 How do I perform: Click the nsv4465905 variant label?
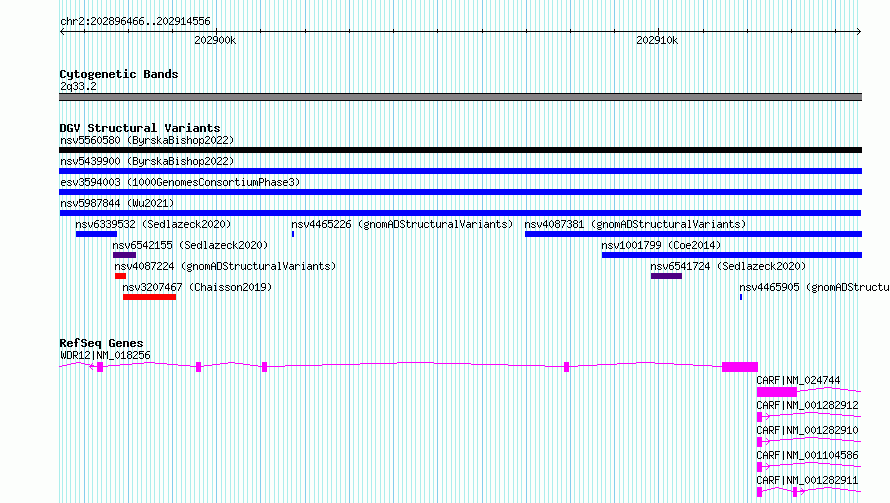coord(815,287)
